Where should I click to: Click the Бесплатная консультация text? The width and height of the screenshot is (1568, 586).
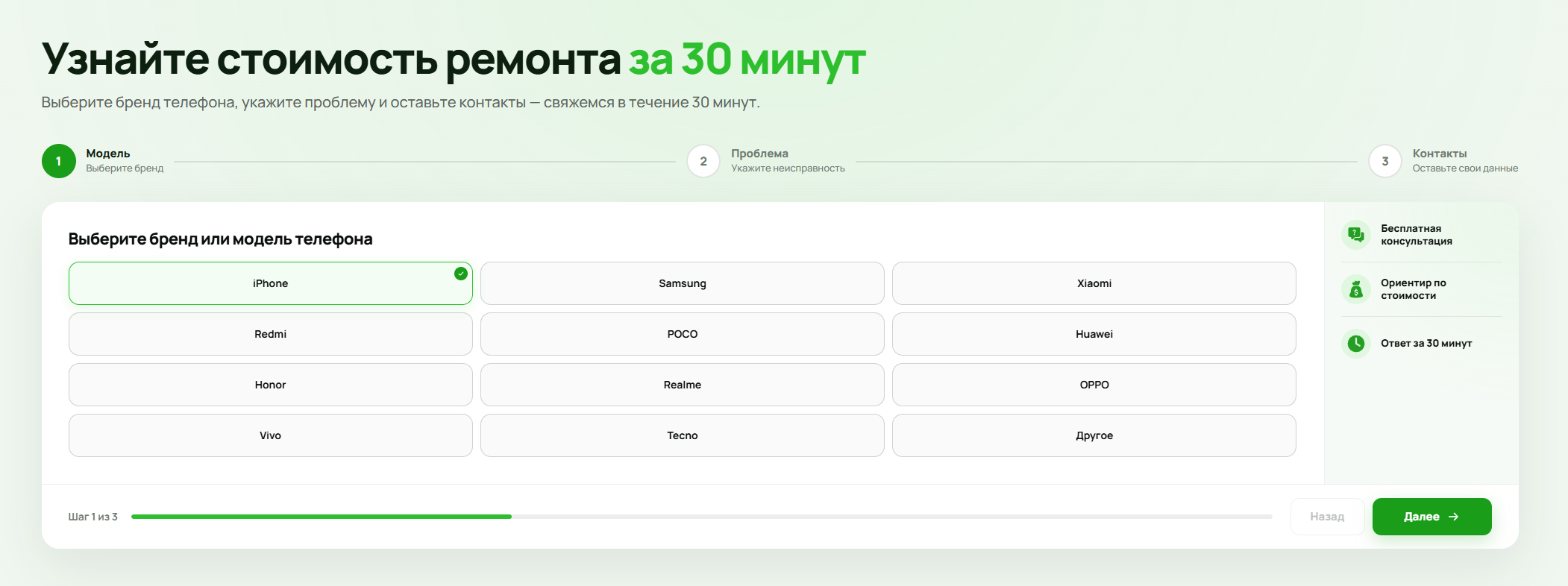(1417, 235)
